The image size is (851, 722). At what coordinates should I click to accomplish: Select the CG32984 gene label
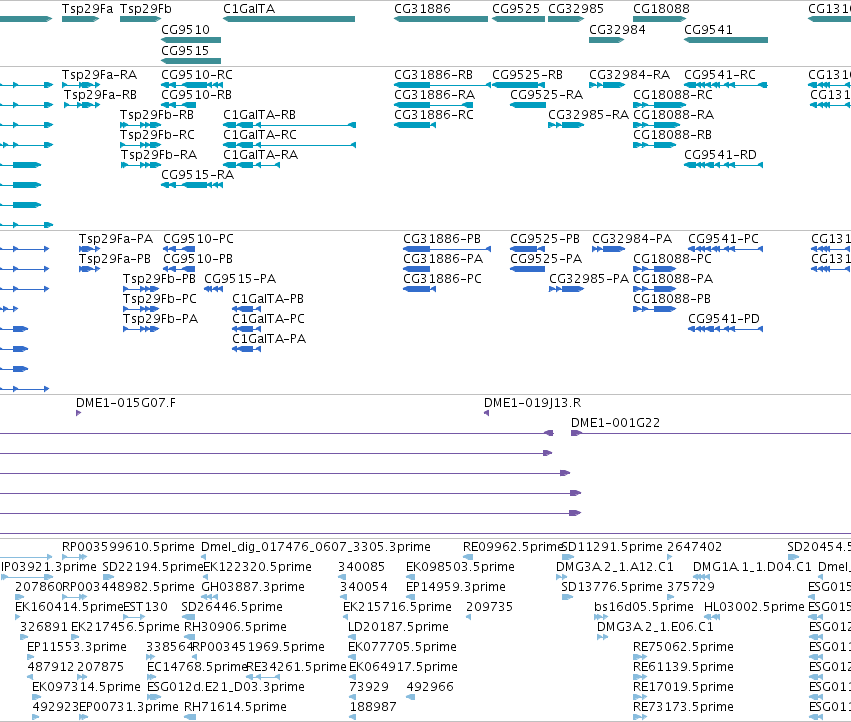pos(617,29)
